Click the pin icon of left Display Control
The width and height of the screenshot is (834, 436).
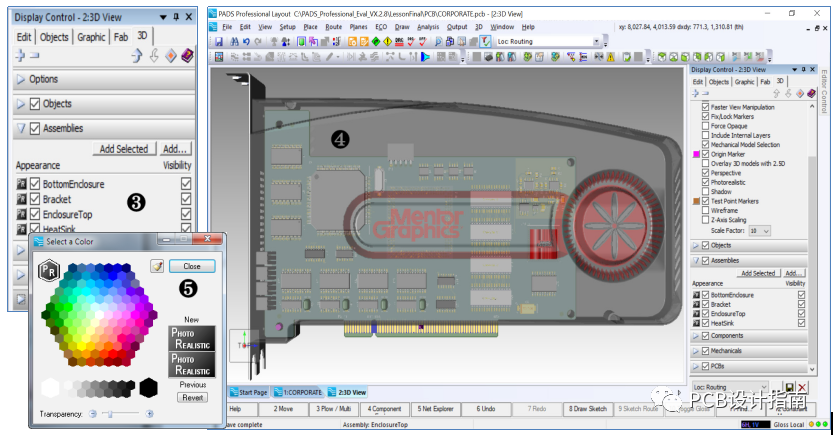point(176,17)
